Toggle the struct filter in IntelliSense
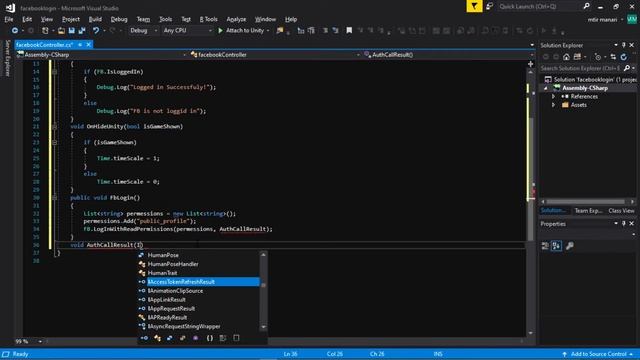Image resolution: width=640 pixels, height=360 pixels. 170,338
